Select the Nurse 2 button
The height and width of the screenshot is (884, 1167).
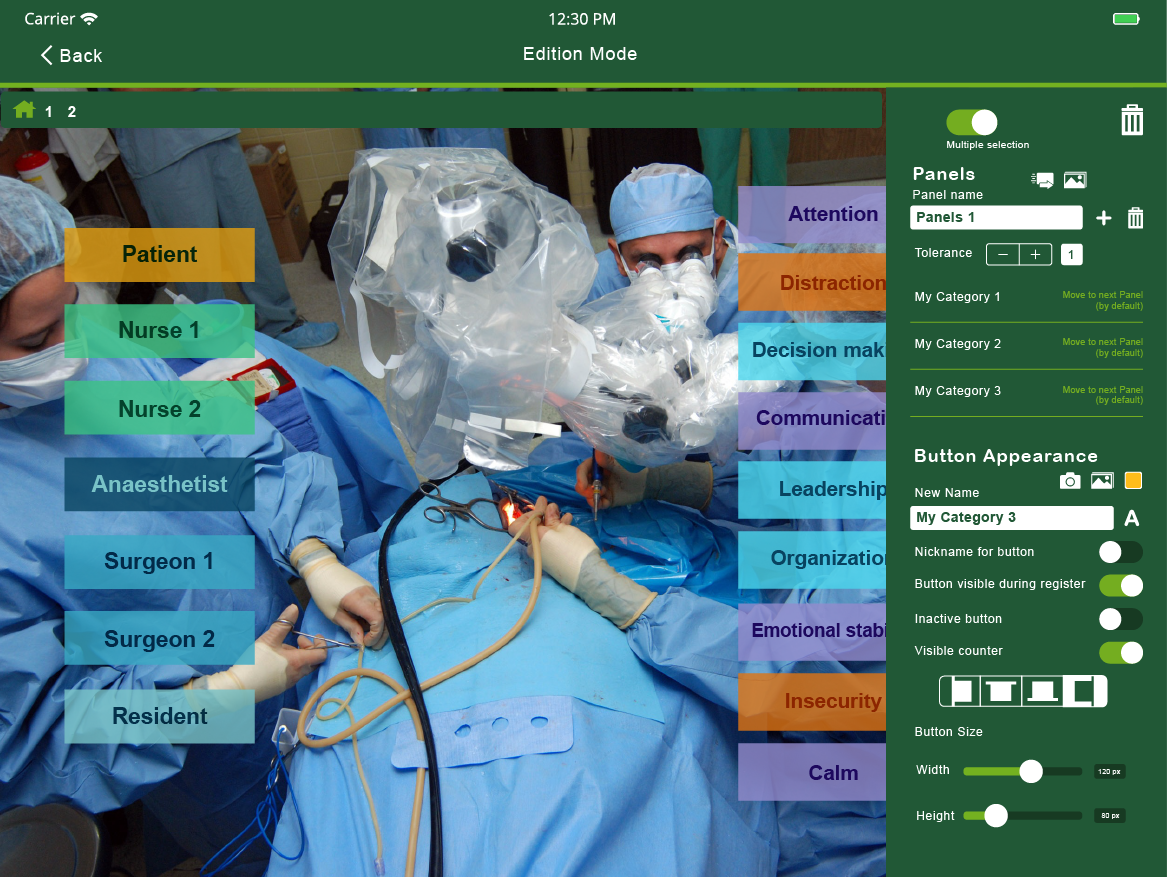pyautogui.click(x=159, y=409)
